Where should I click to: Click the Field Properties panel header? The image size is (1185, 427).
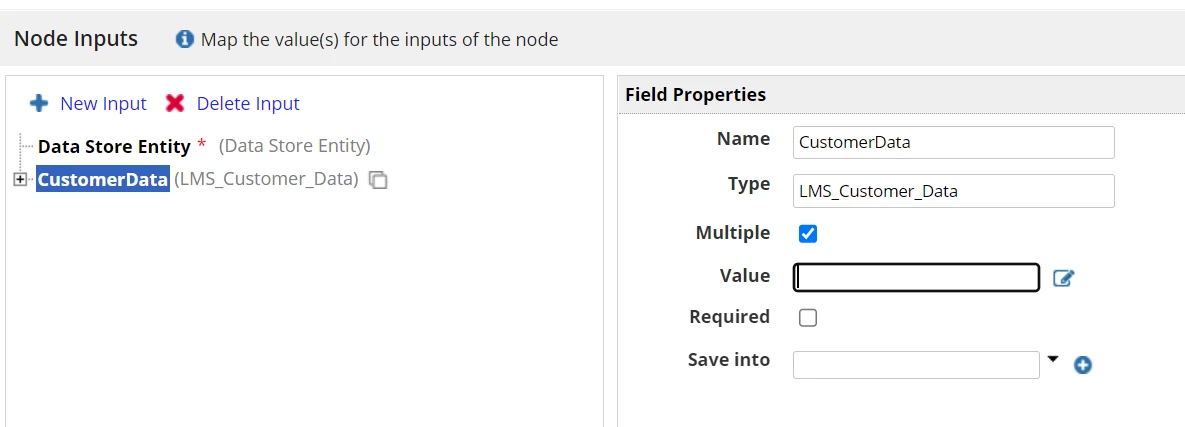(x=902, y=94)
